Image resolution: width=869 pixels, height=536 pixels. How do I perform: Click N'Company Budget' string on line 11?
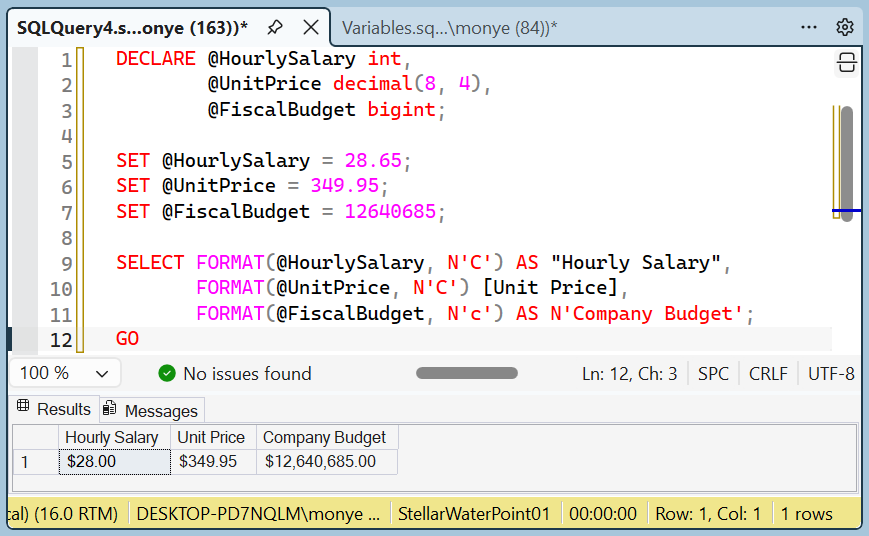646,314
